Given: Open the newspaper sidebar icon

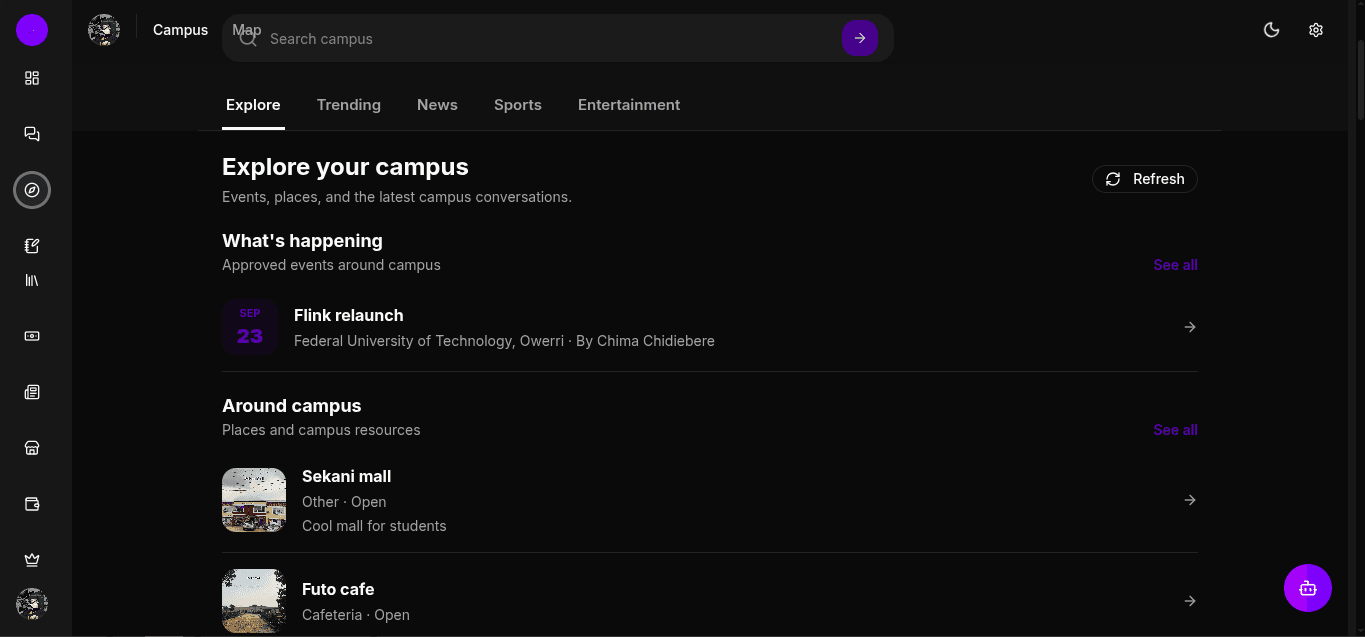Looking at the screenshot, I should (x=32, y=392).
